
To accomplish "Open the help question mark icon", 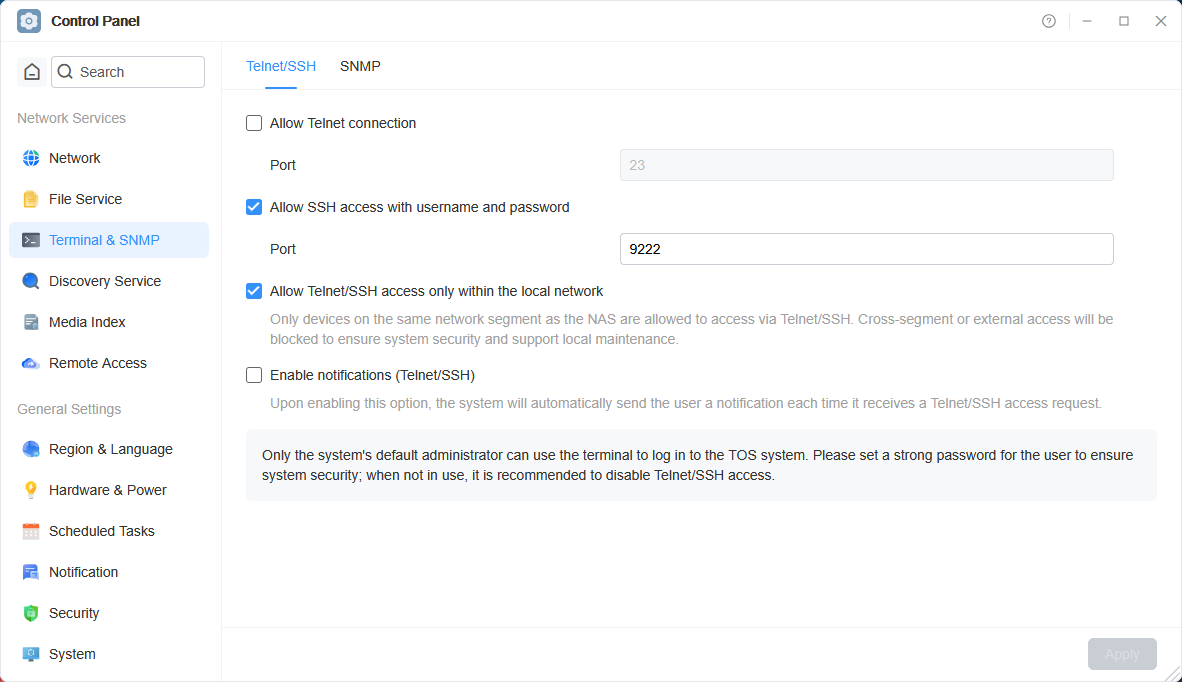I will point(1048,20).
